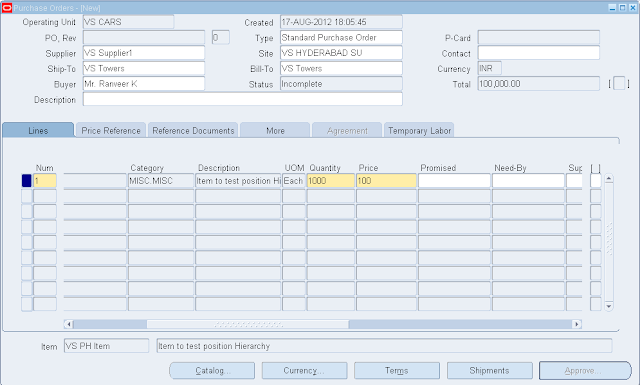Click the Operating Unit field VS CARS
Image resolution: width=640 pixels, height=385 pixels.
click(128, 22)
